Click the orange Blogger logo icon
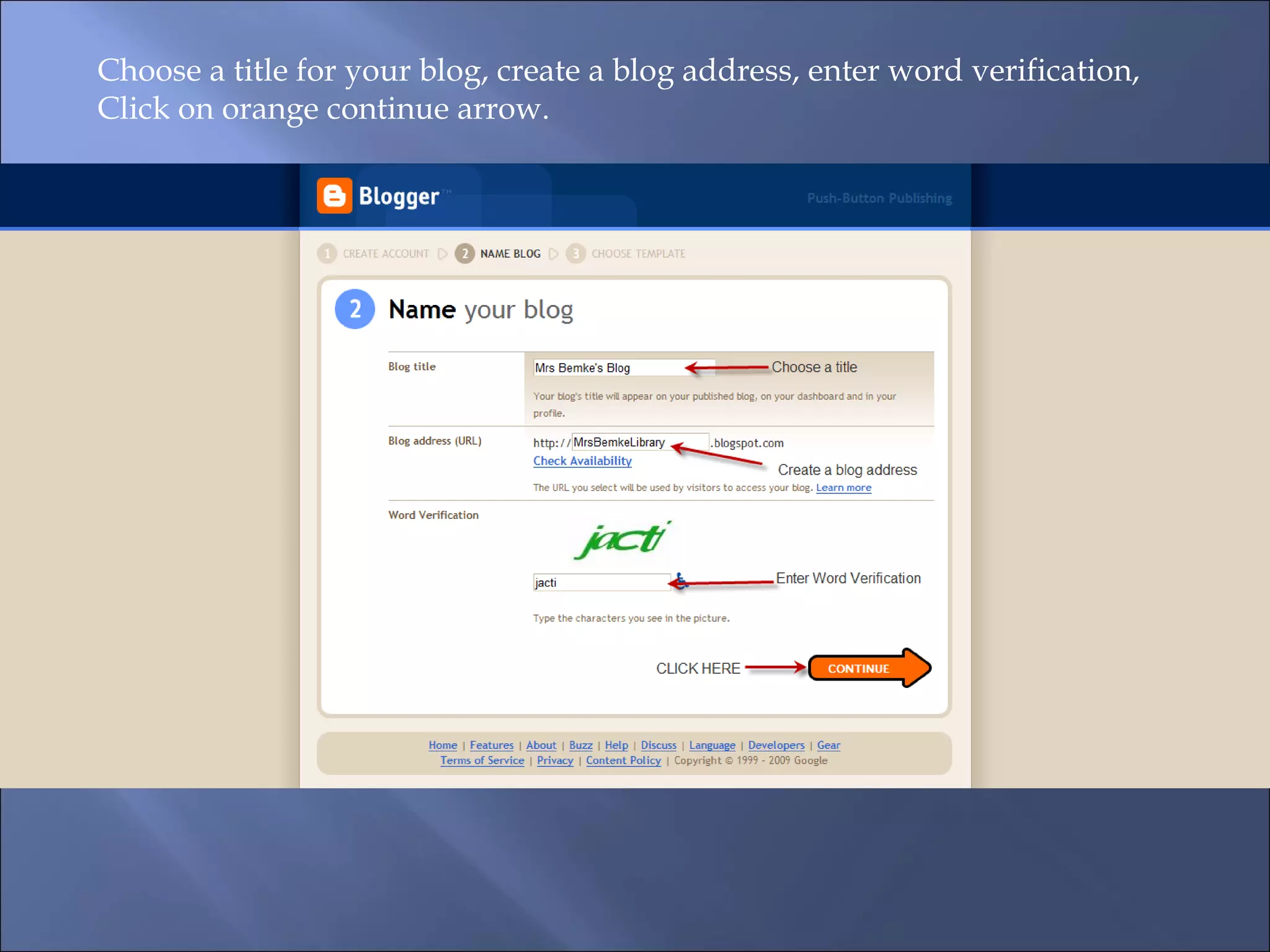Viewport: 1270px width, 952px height. click(x=334, y=196)
